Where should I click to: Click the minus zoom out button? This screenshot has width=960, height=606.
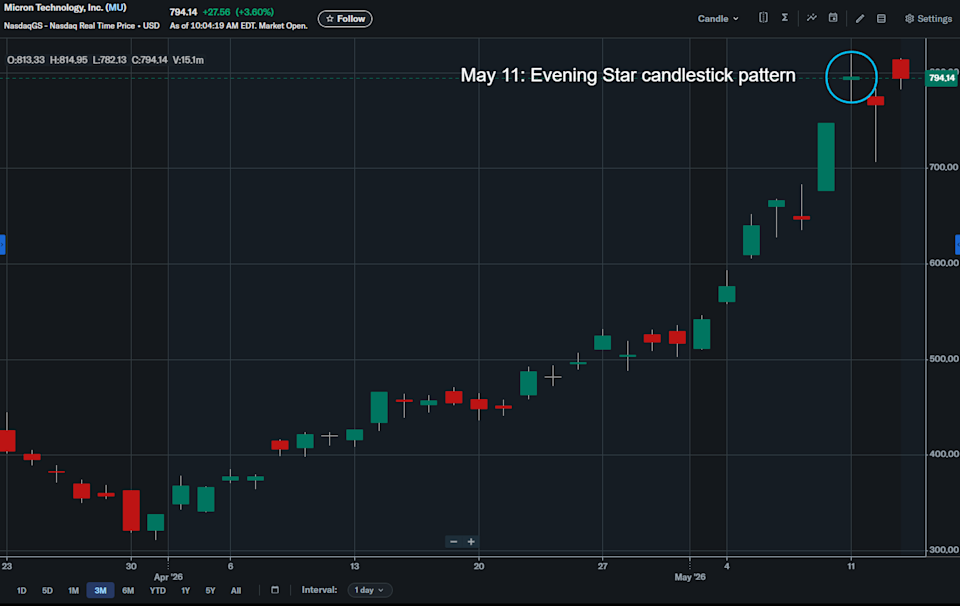click(454, 542)
